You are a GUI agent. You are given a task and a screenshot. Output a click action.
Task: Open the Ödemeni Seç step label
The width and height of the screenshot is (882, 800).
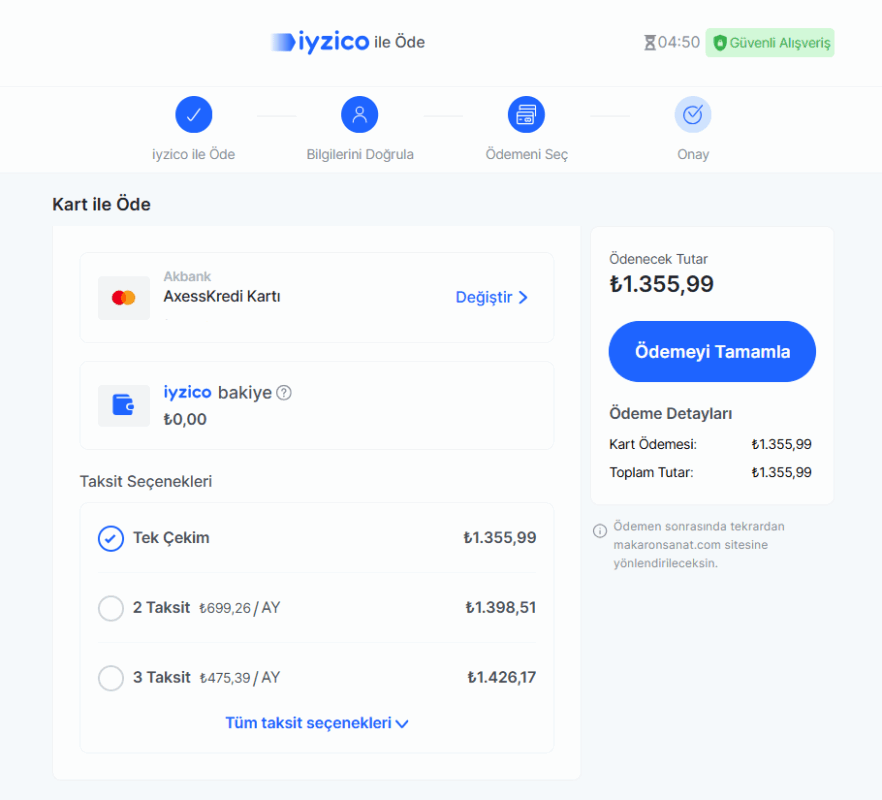click(x=526, y=155)
